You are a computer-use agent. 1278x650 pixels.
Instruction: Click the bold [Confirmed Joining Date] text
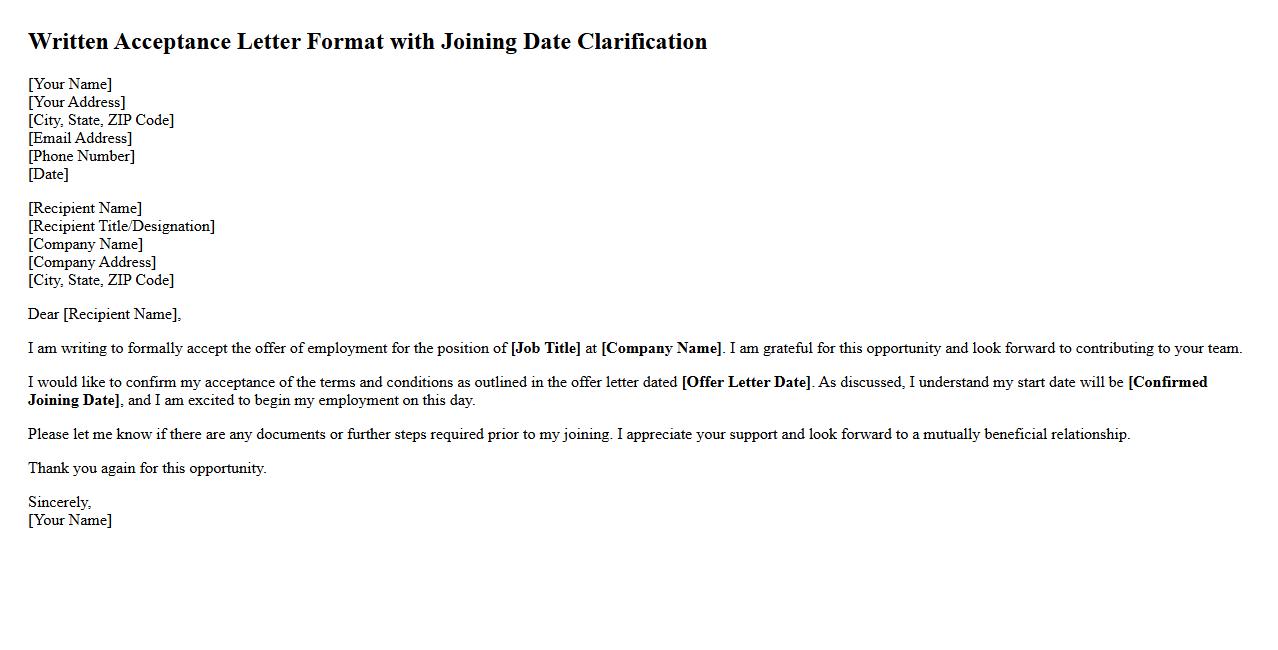coord(1167,382)
